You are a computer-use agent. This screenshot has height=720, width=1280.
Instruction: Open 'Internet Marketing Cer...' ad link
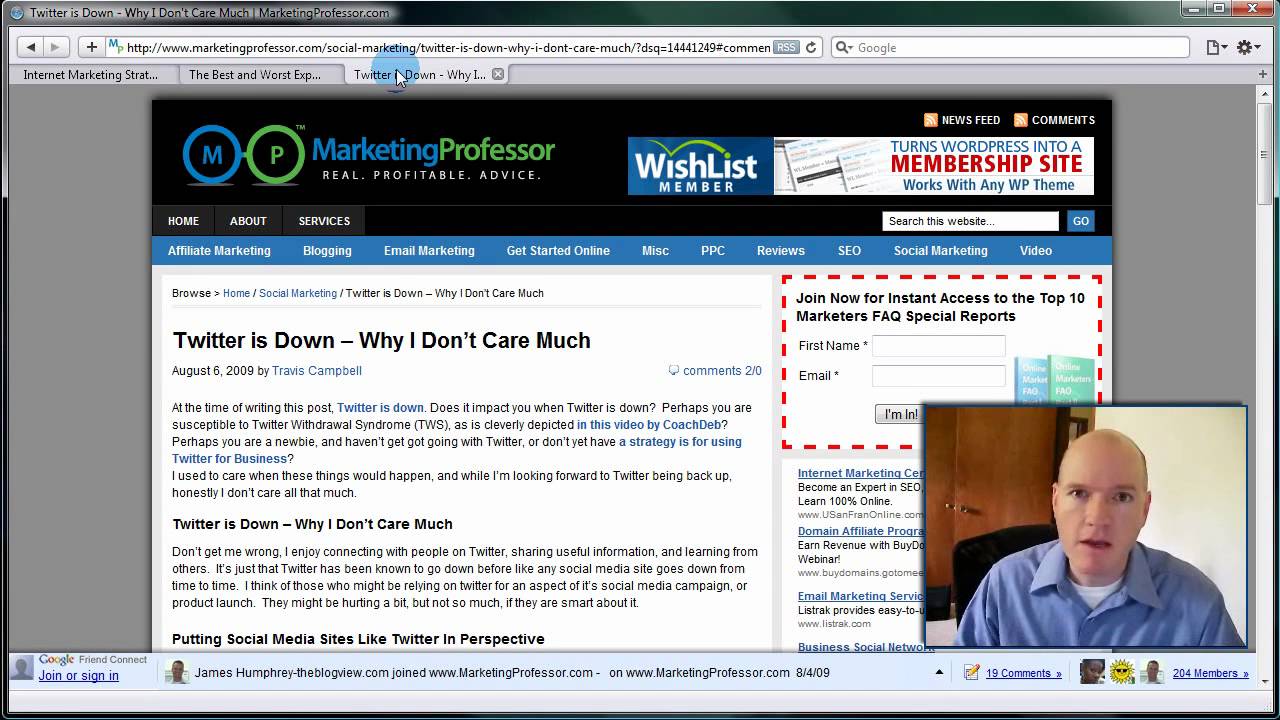tap(861, 473)
